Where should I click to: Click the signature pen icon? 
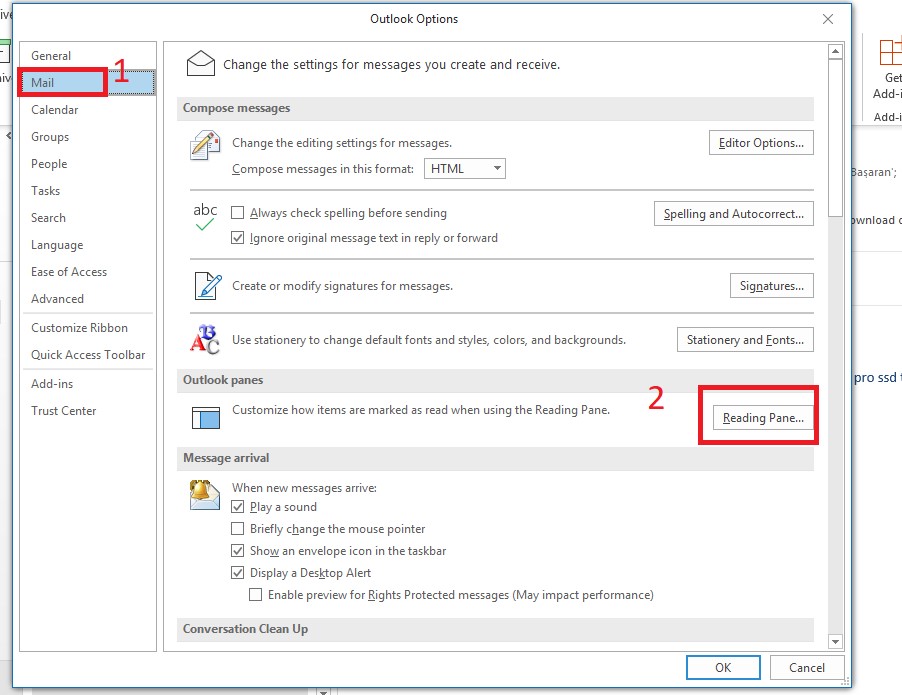207,286
